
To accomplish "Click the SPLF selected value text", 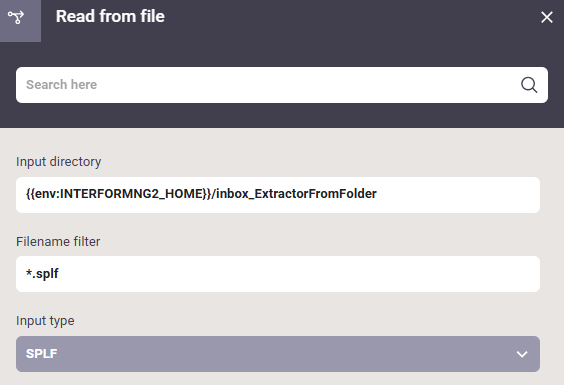I will pos(41,354).
